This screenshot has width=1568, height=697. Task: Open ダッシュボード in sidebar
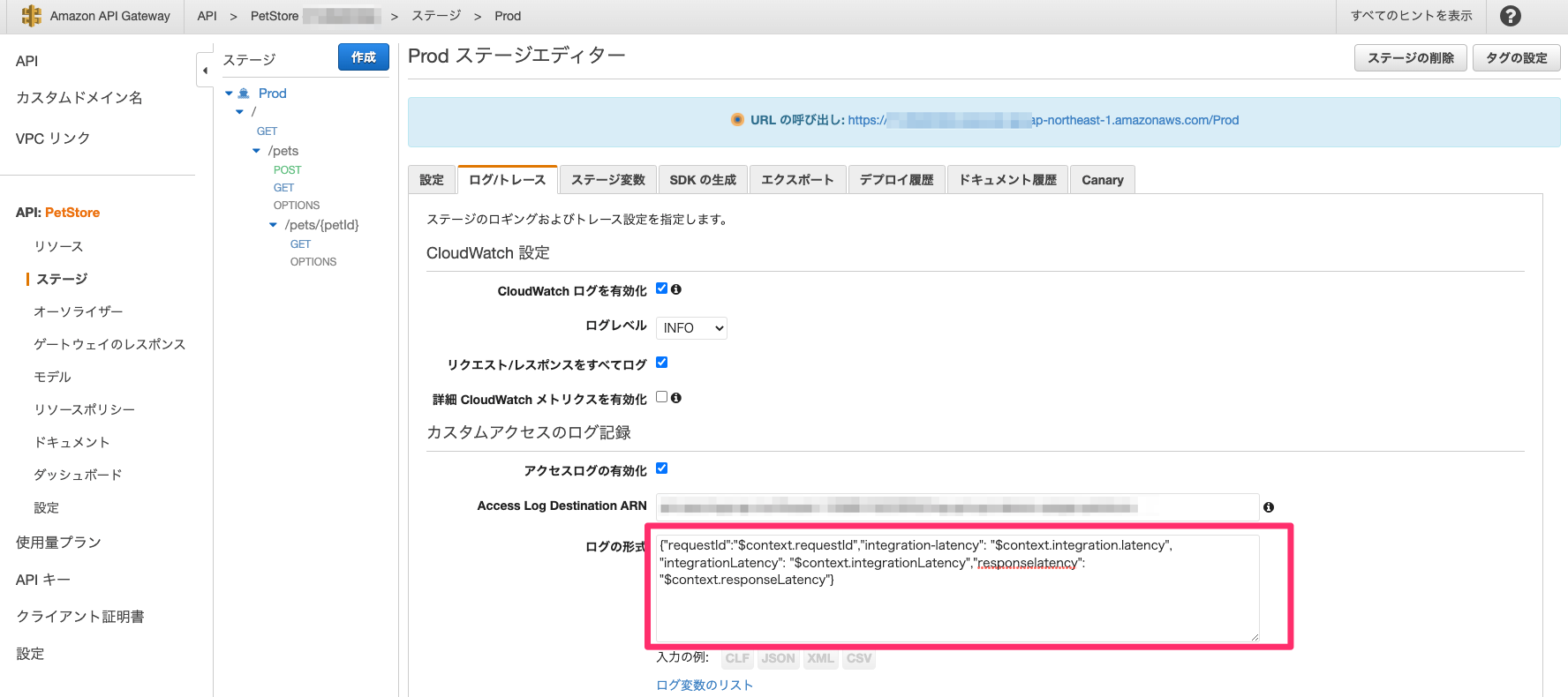click(x=78, y=475)
